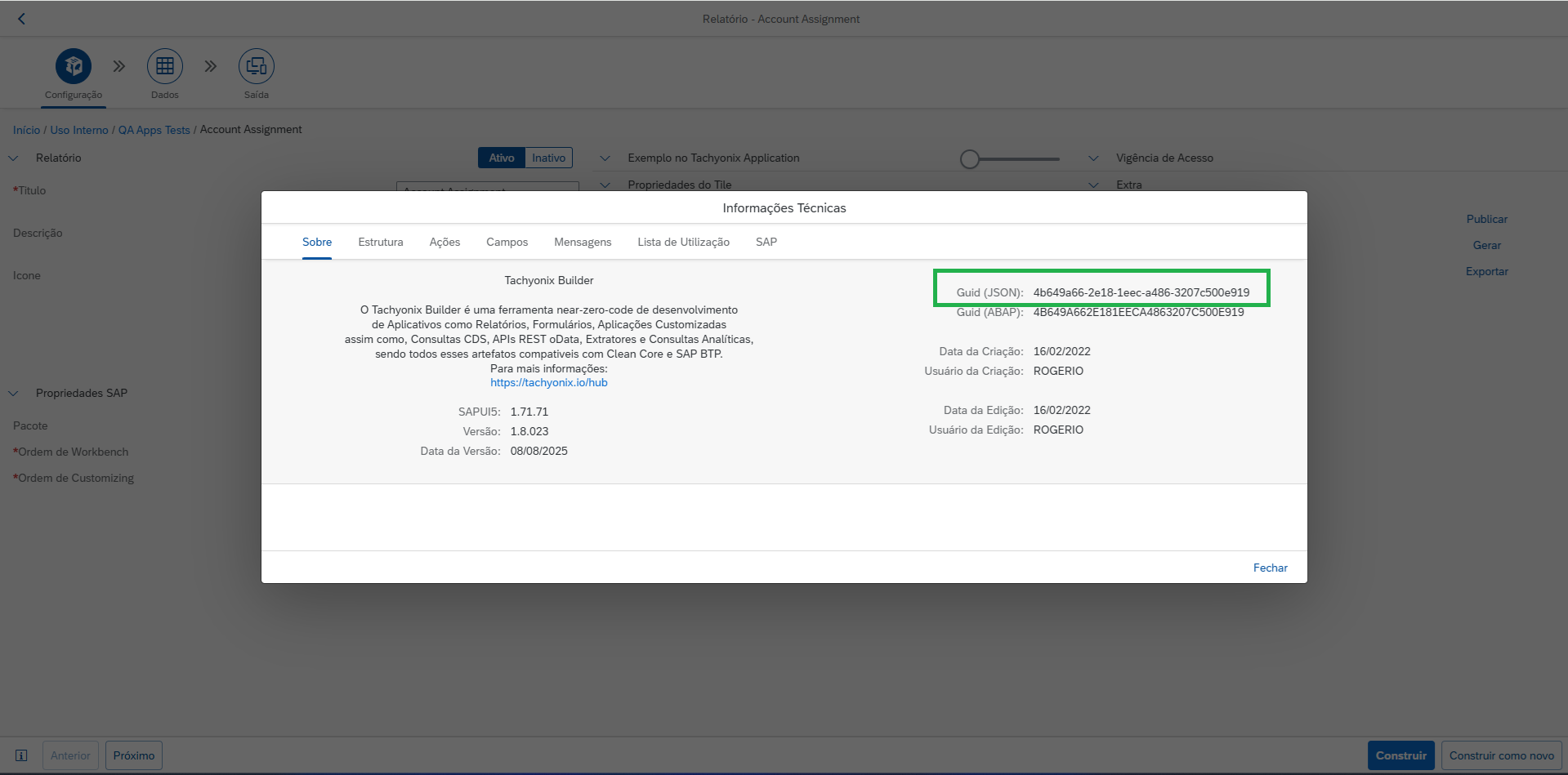Click Usuário da Edição value ROGERIO
This screenshot has width=1568, height=775.
pyautogui.click(x=1058, y=430)
